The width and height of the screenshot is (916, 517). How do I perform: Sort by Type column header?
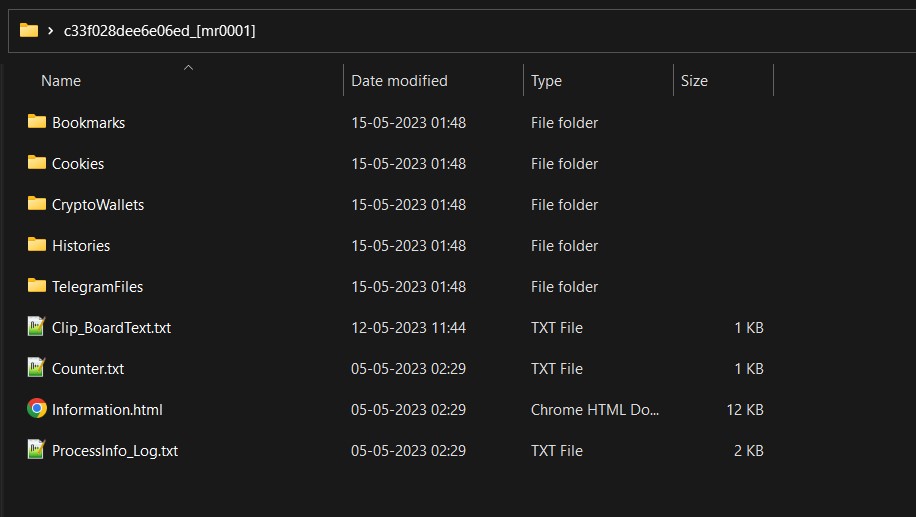[546, 81]
